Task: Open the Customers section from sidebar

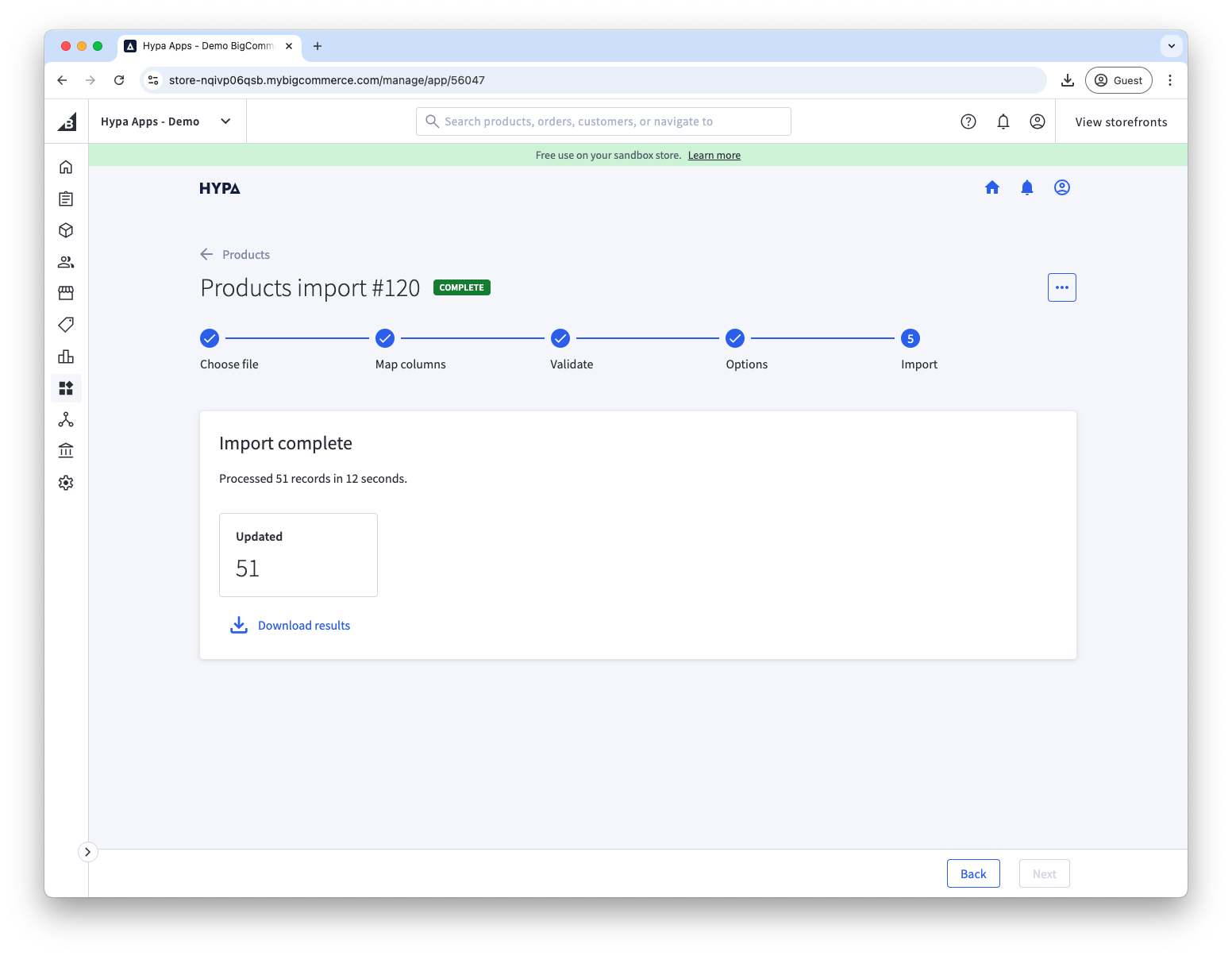Action: click(x=66, y=261)
